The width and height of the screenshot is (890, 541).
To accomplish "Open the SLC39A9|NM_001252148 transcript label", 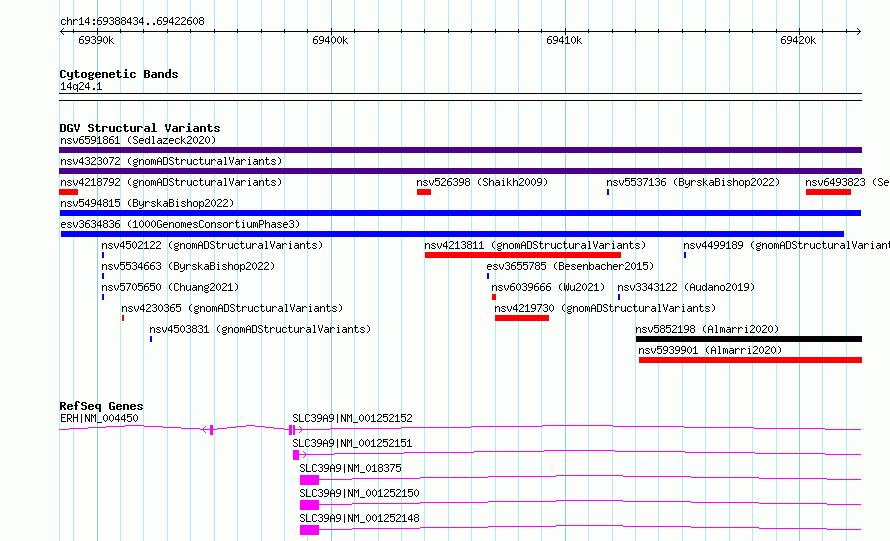I will tap(359, 518).
